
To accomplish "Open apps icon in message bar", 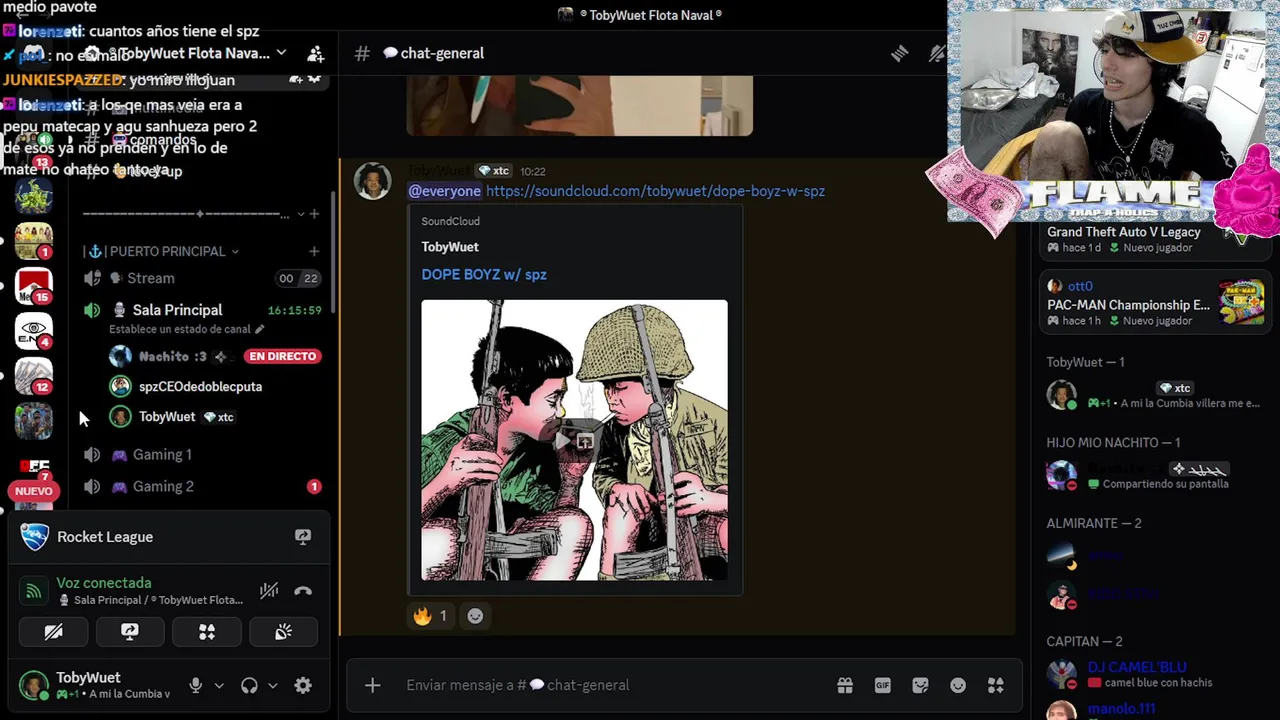I will (996, 685).
